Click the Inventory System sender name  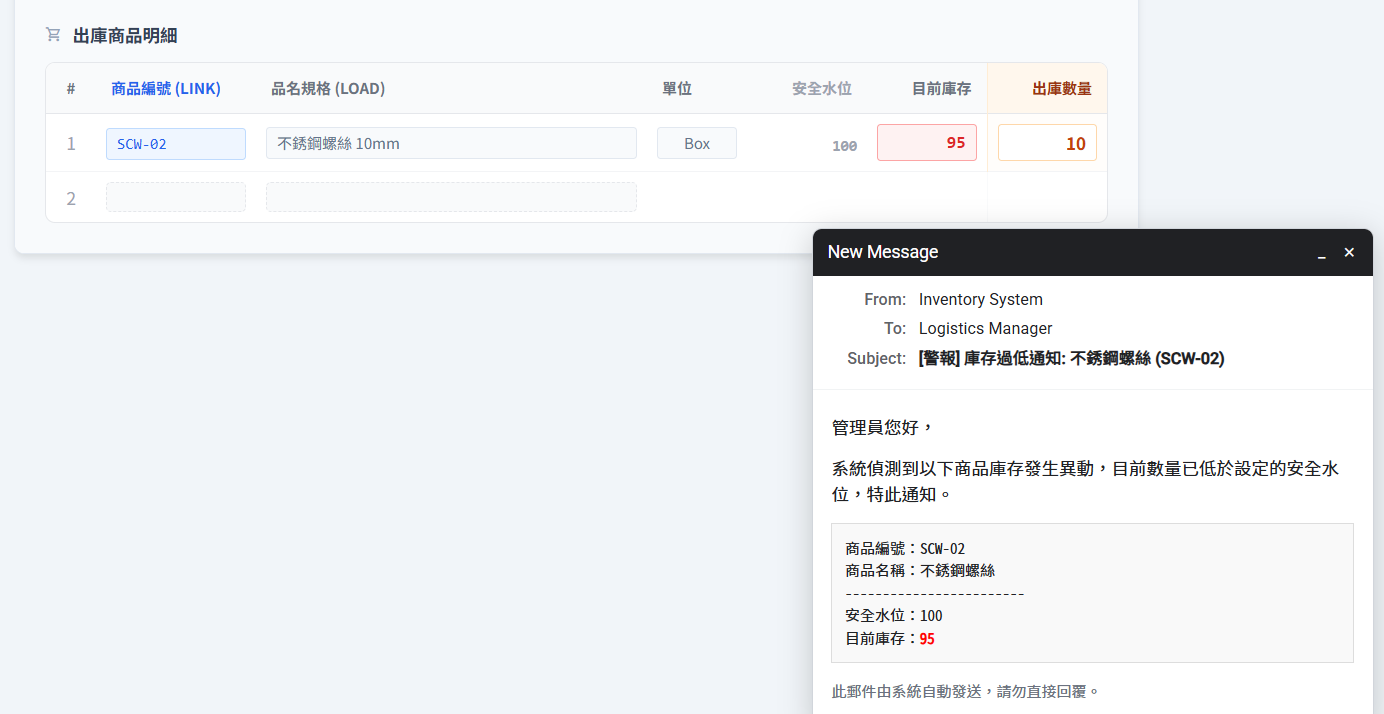coord(980,299)
